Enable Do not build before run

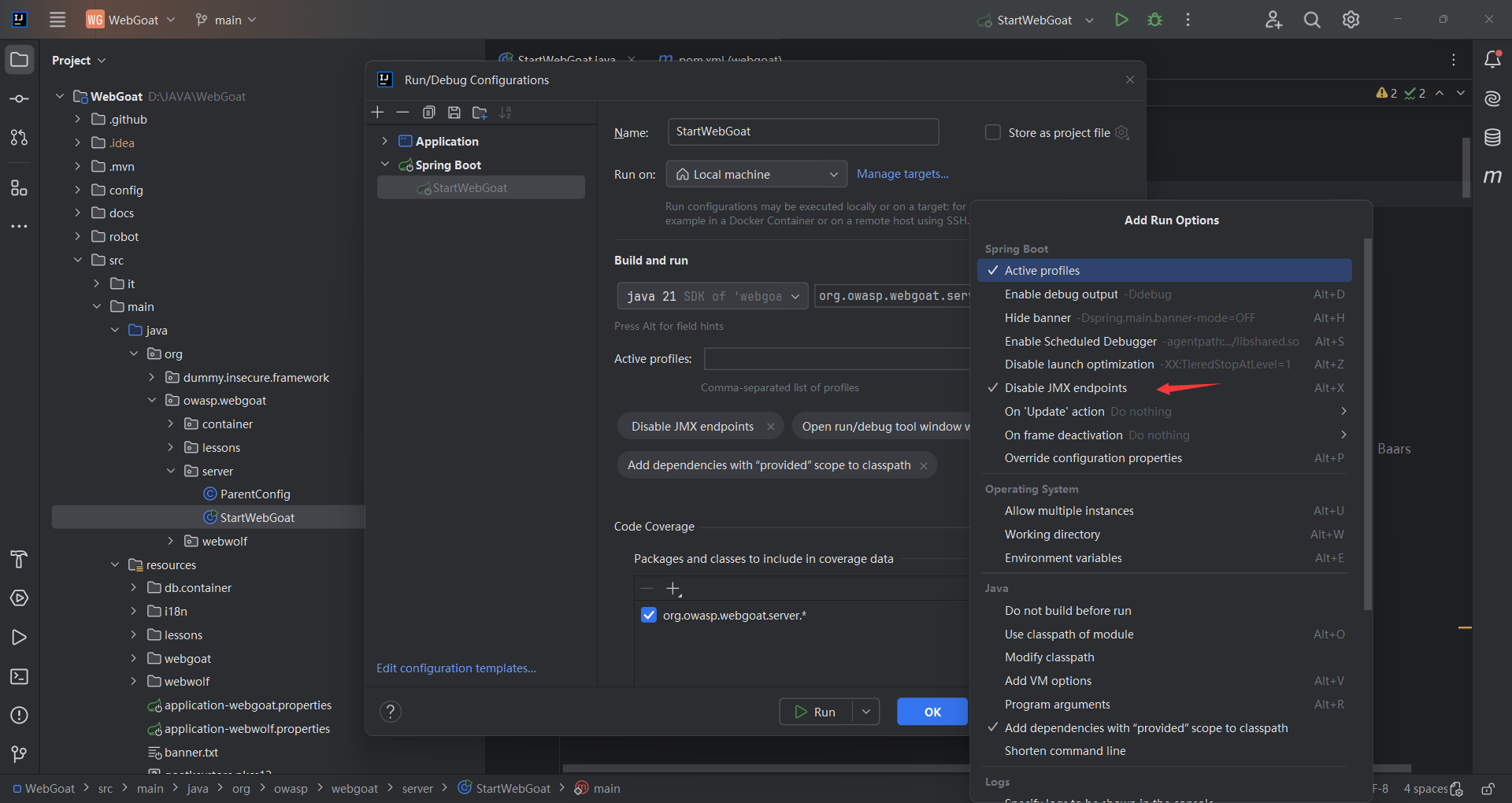[x=1165, y=611]
